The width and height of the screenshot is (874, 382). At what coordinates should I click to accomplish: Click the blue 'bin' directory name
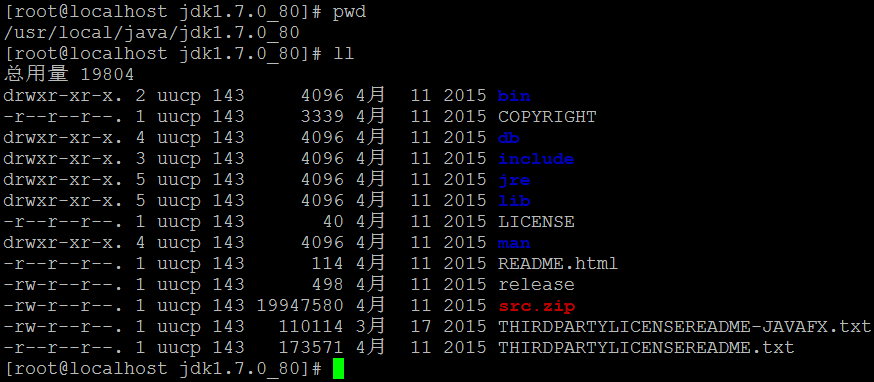click(x=514, y=96)
